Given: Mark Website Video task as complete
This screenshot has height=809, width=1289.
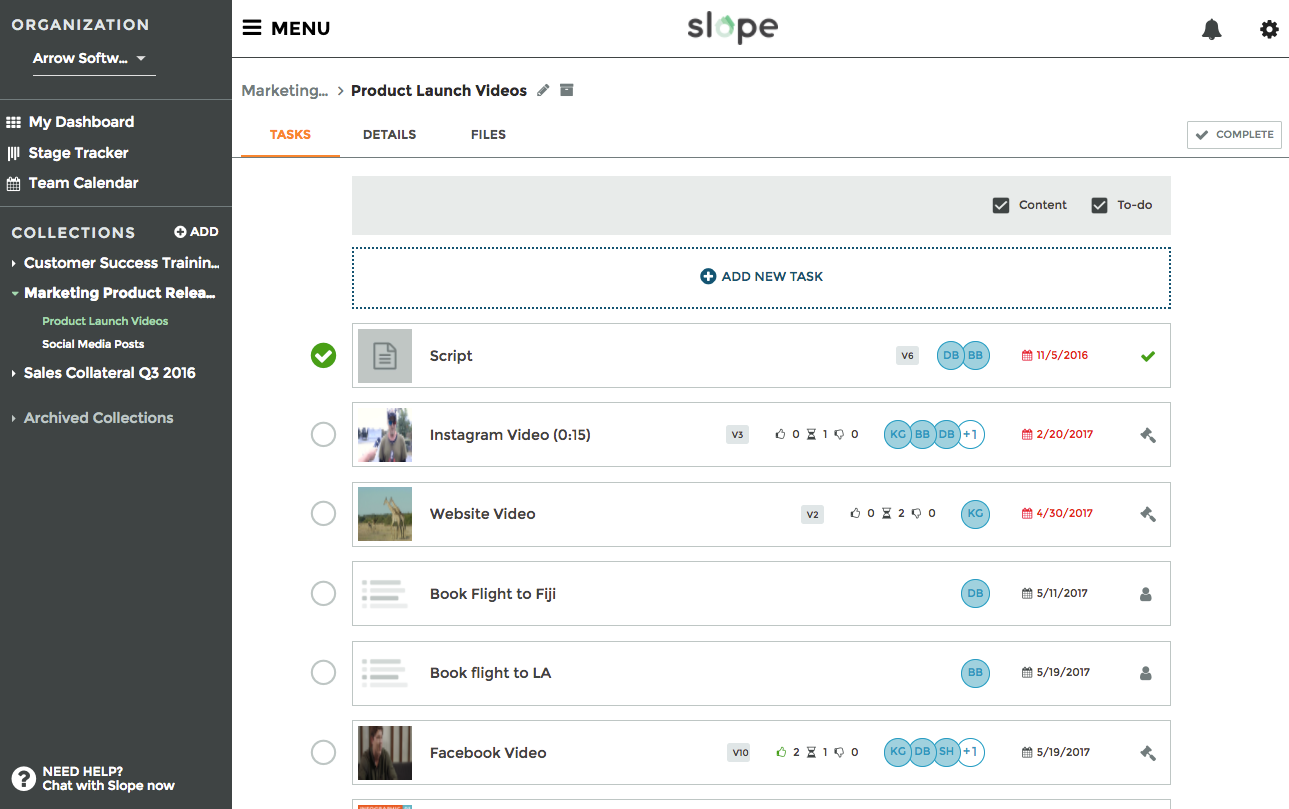Looking at the screenshot, I should 323,514.
